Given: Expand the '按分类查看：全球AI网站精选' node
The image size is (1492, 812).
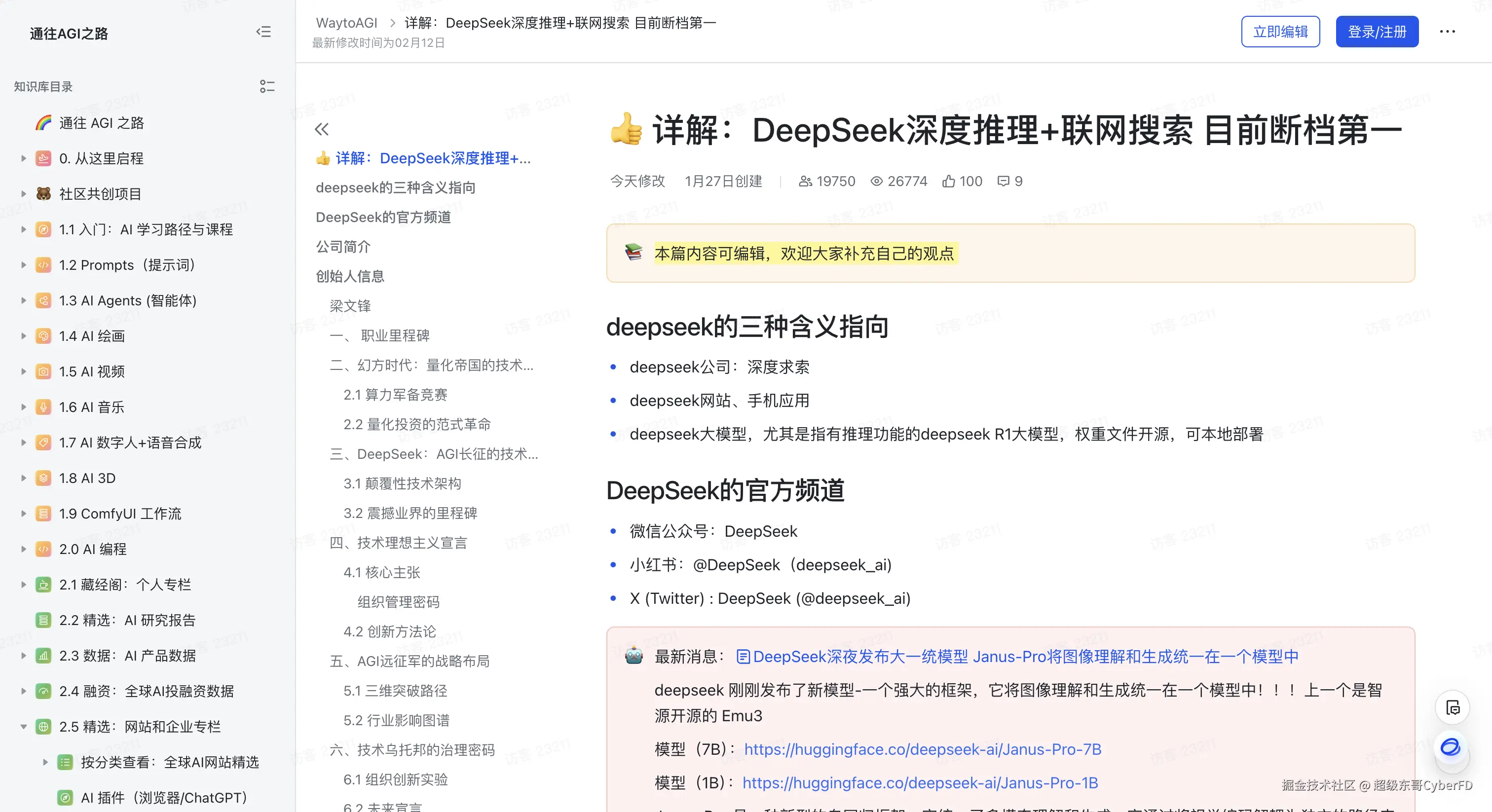Looking at the screenshot, I should click(45, 762).
